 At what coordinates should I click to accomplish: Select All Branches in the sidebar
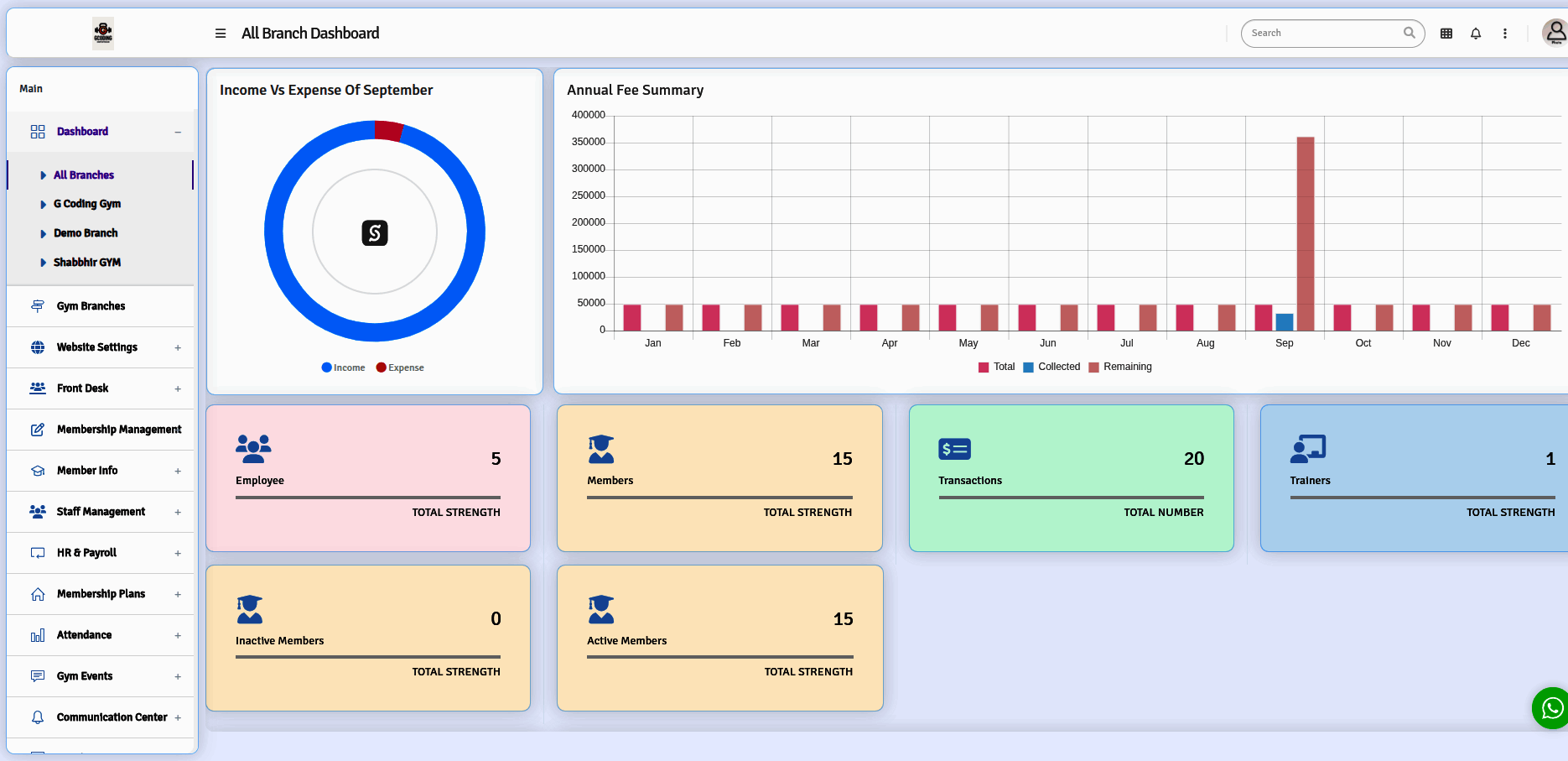coord(84,175)
